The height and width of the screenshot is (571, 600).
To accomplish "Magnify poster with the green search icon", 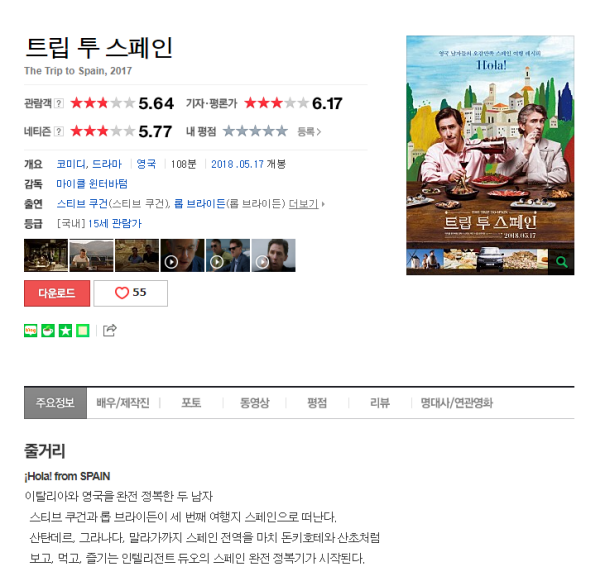I will coord(561,262).
